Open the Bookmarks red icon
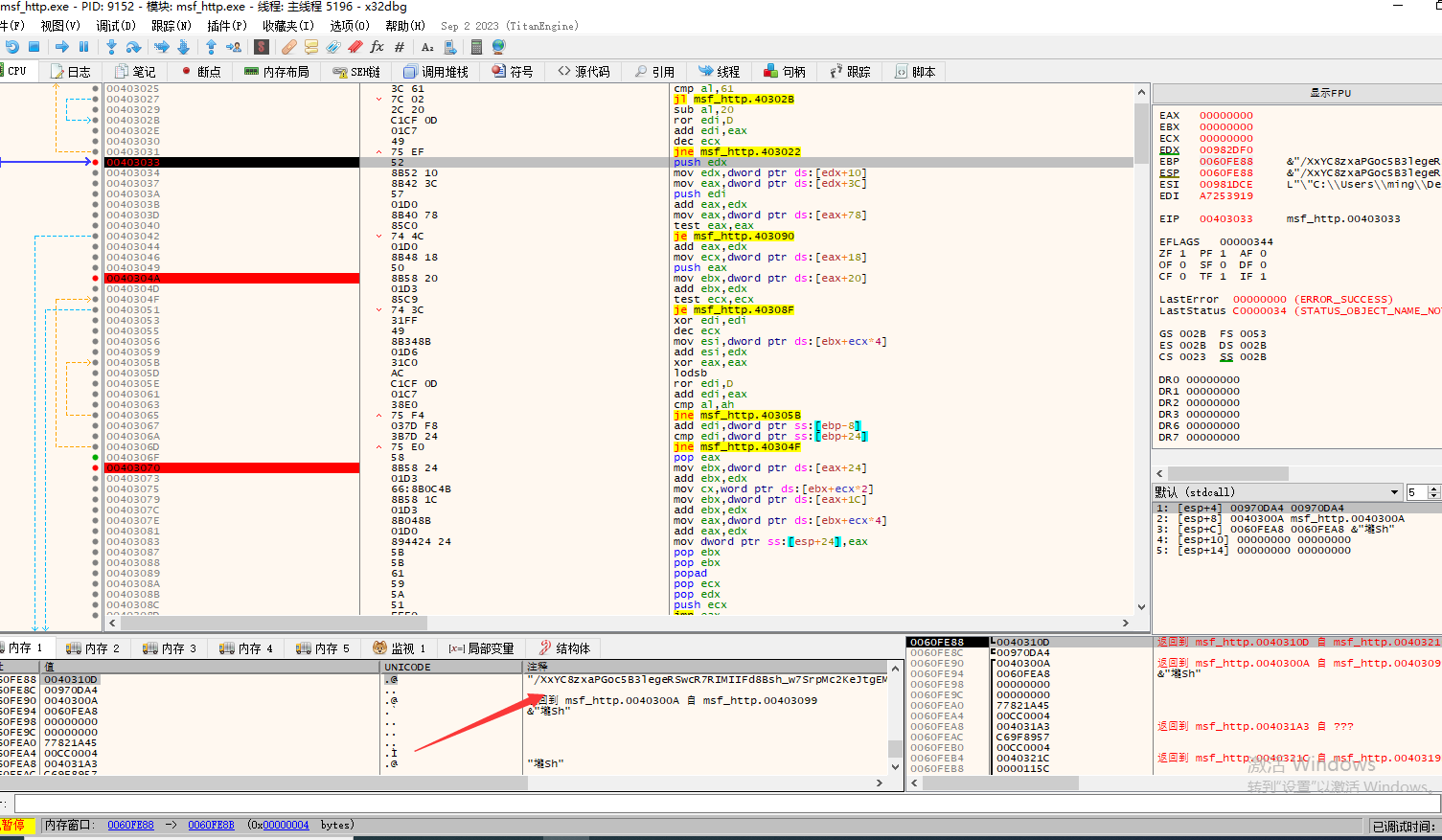The image size is (1442, 840). [x=355, y=46]
